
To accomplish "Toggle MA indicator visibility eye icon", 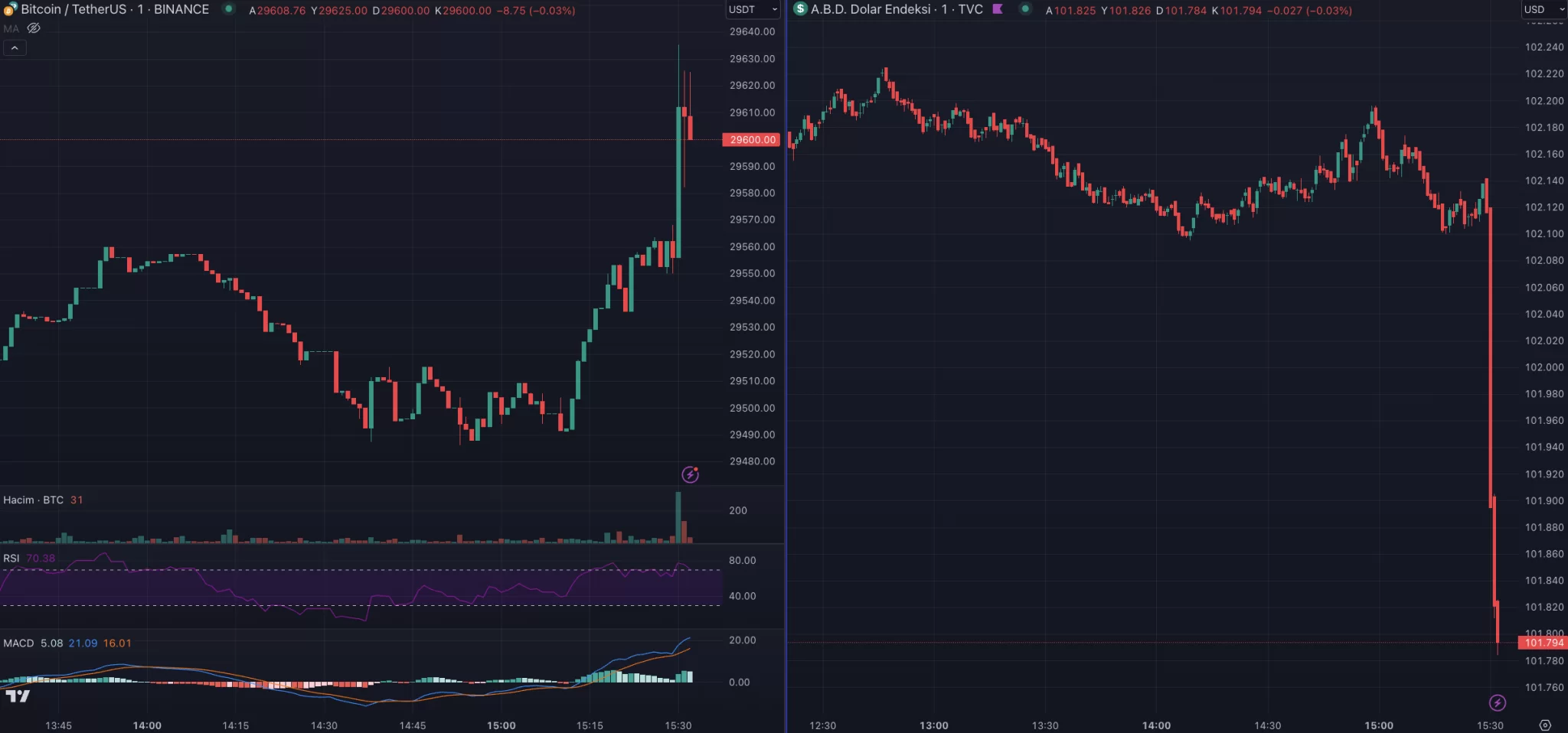I will point(34,28).
